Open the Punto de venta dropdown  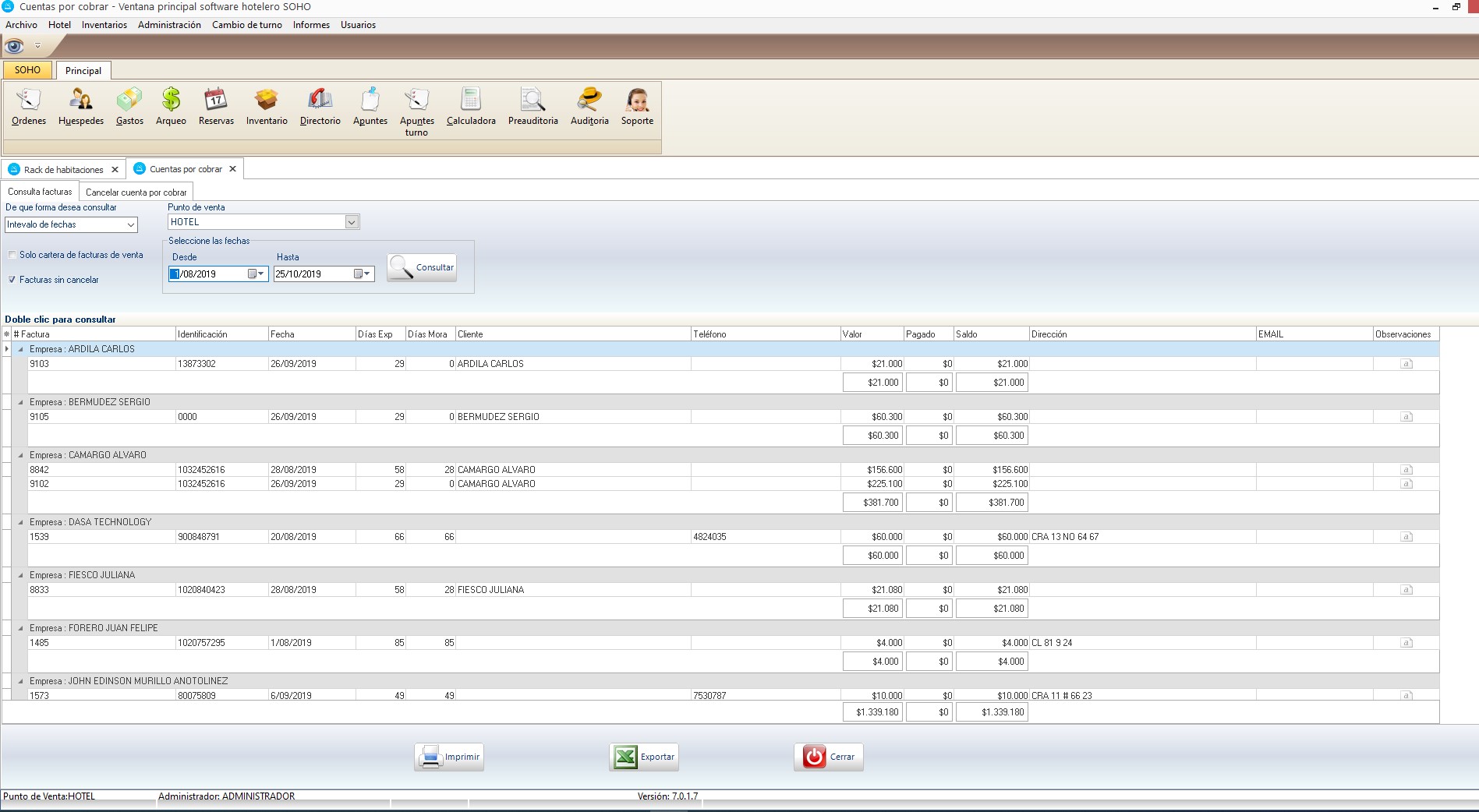352,222
